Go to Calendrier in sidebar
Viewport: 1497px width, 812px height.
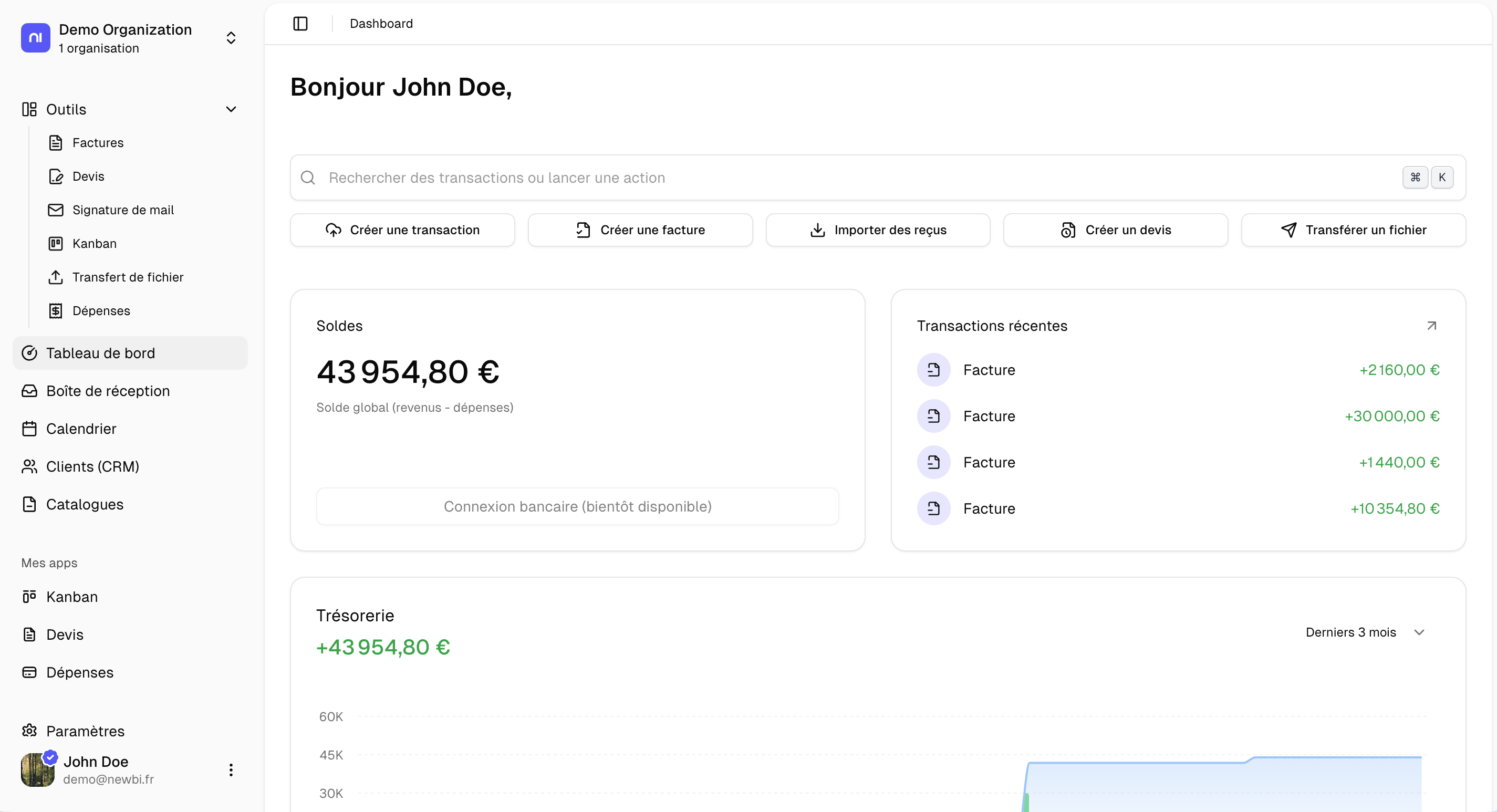click(x=81, y=429)
